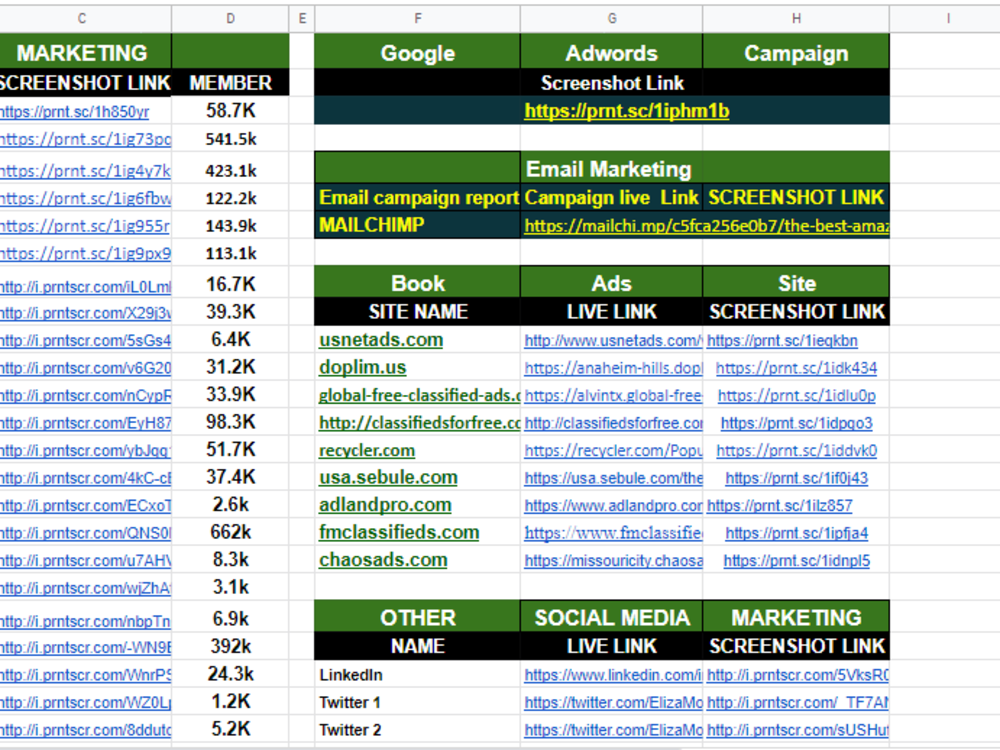
Task: Open link https://prnt.sc/1ig6fbw
Action: coord(85,198)
